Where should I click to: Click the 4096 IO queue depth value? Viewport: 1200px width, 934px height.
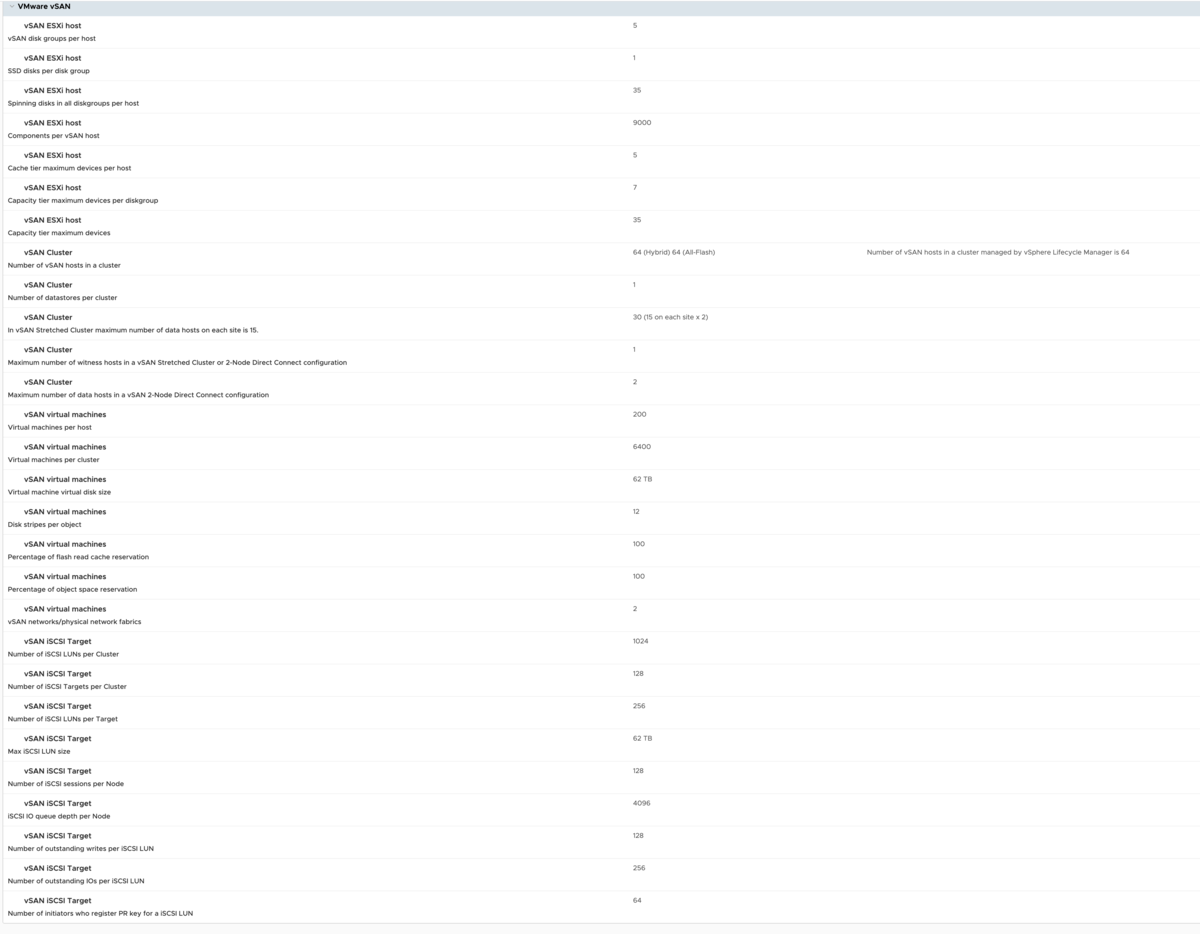click(x=641, y=803)
